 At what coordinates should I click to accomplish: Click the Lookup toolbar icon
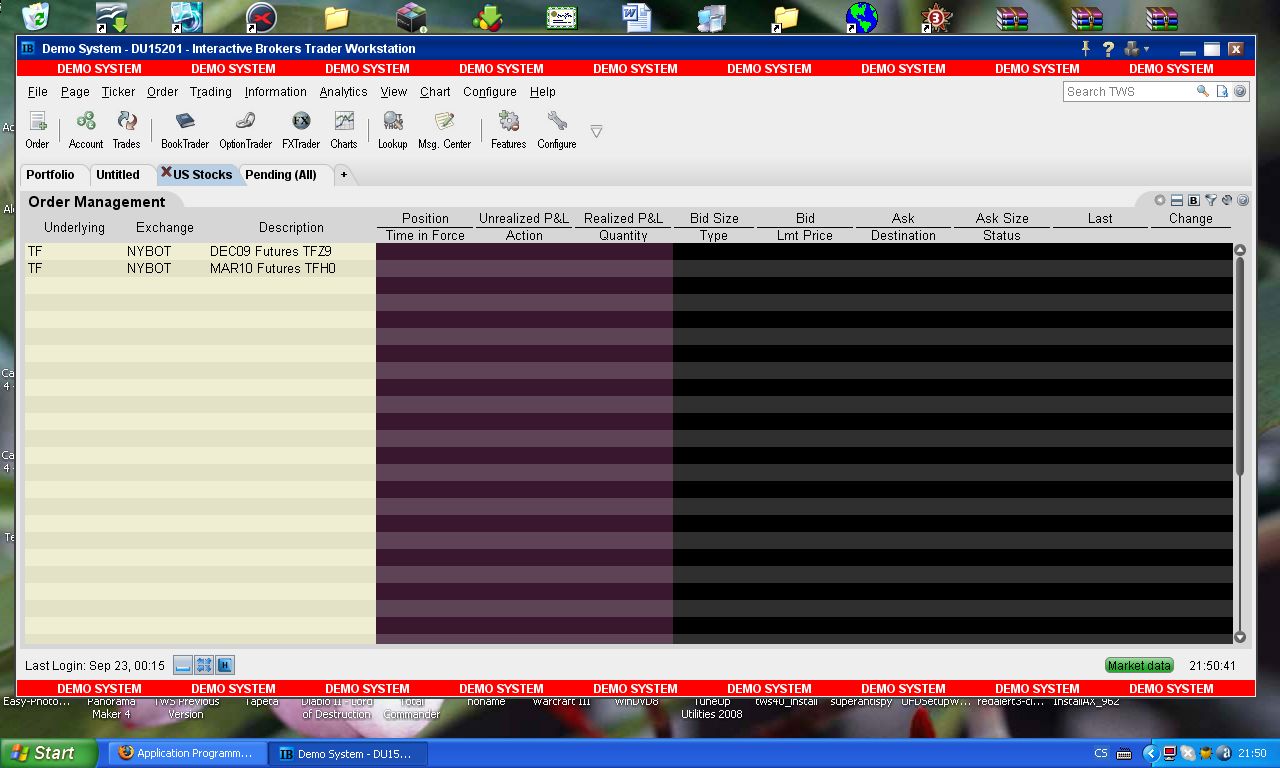[x=393, y=130]
